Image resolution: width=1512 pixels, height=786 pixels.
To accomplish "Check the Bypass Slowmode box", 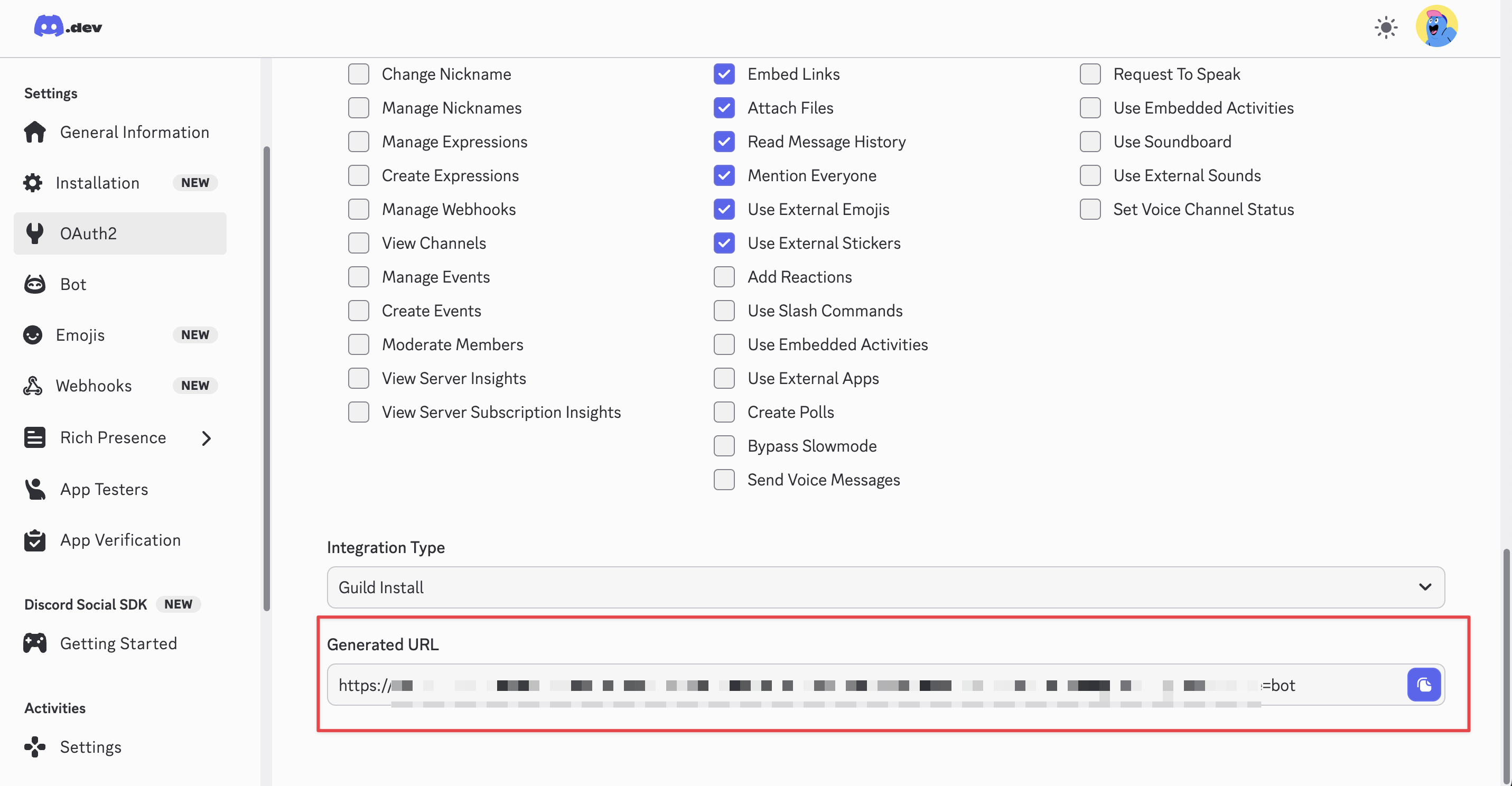I will point(724,446).
